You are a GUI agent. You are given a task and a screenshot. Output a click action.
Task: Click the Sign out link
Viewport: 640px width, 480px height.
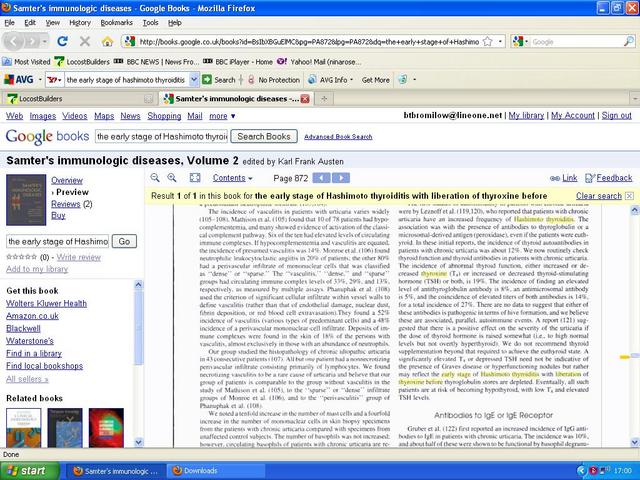617,116
